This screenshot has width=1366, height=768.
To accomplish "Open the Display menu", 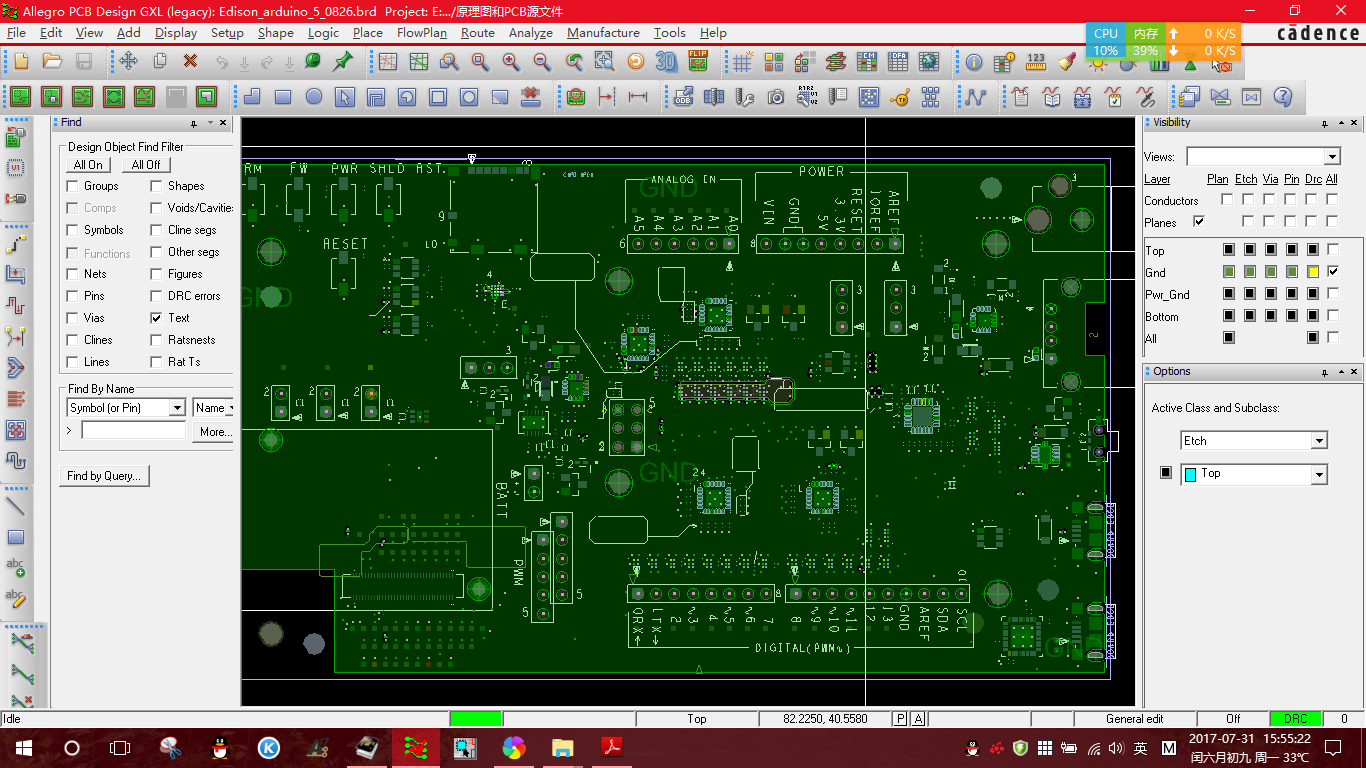I will click(176, 33).
